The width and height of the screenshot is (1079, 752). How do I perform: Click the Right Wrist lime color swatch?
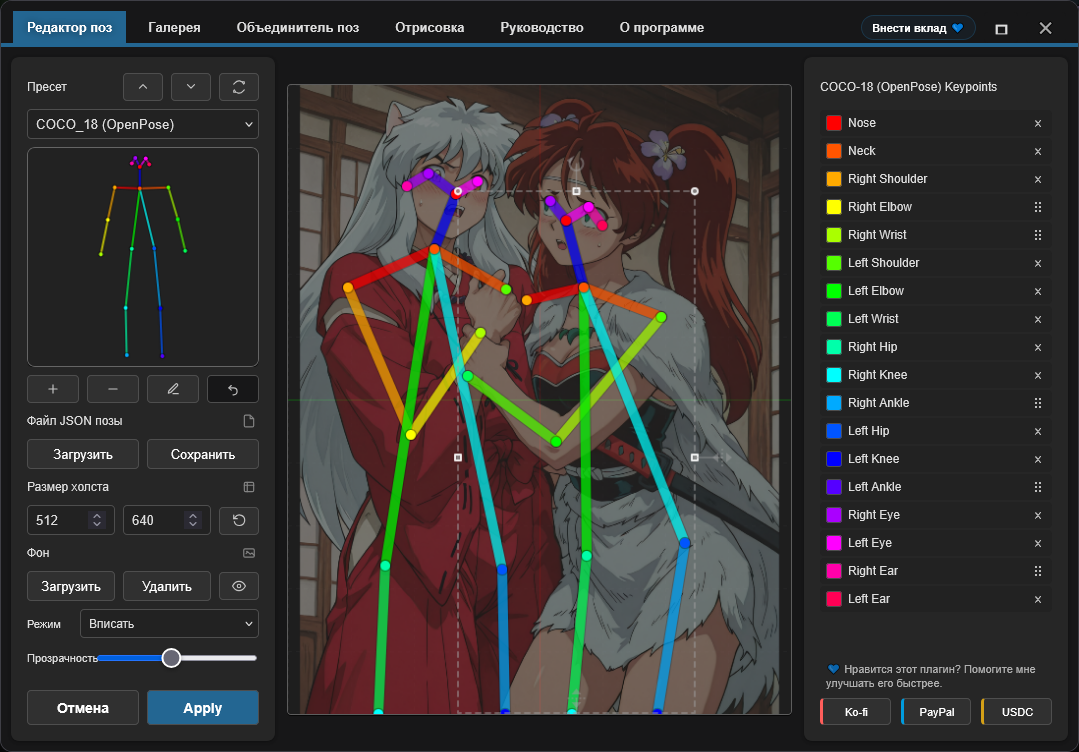click(x=834, y=235)
